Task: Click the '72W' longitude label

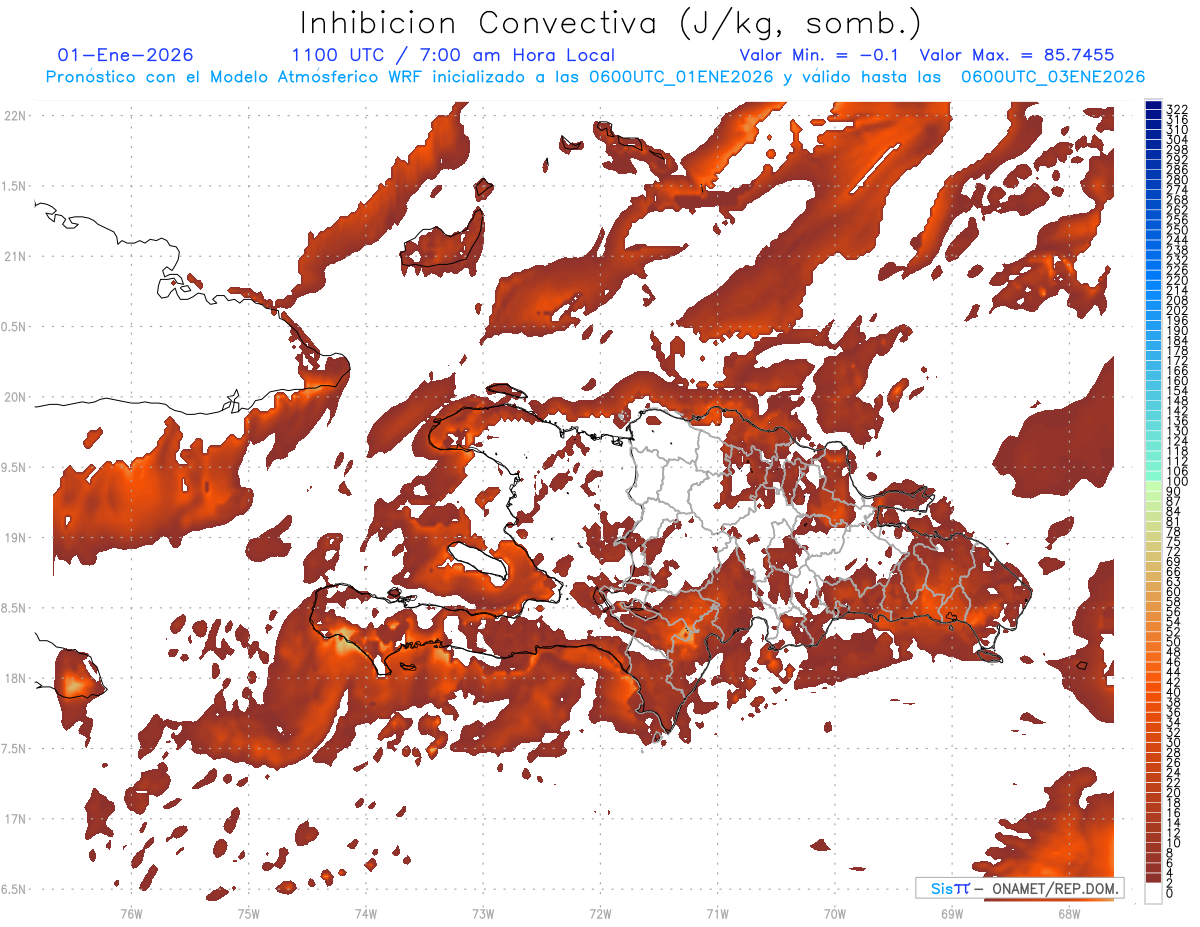Action: [600, 914]
